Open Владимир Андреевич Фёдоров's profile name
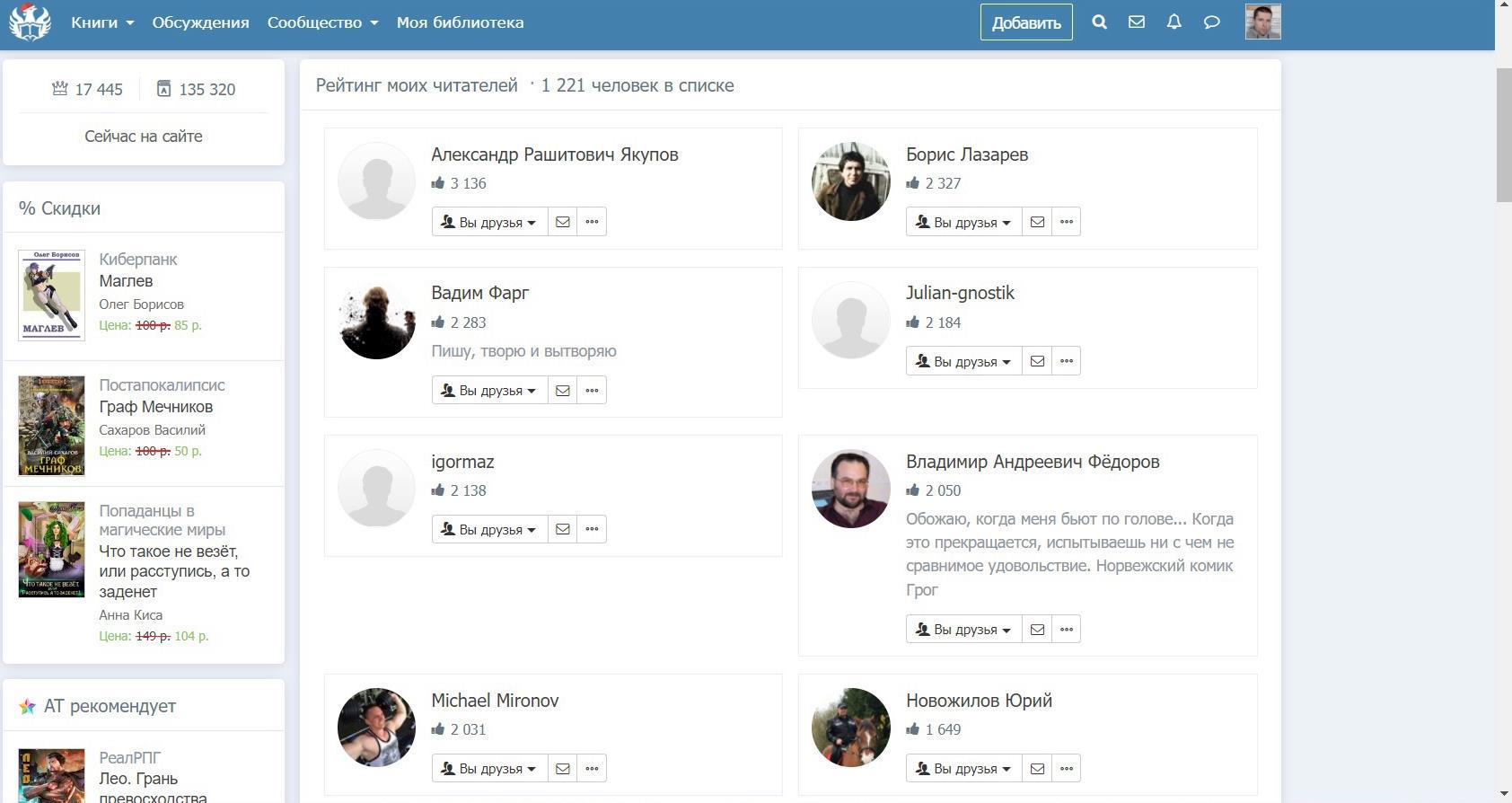The image size is (1512, 803). 1033,462
